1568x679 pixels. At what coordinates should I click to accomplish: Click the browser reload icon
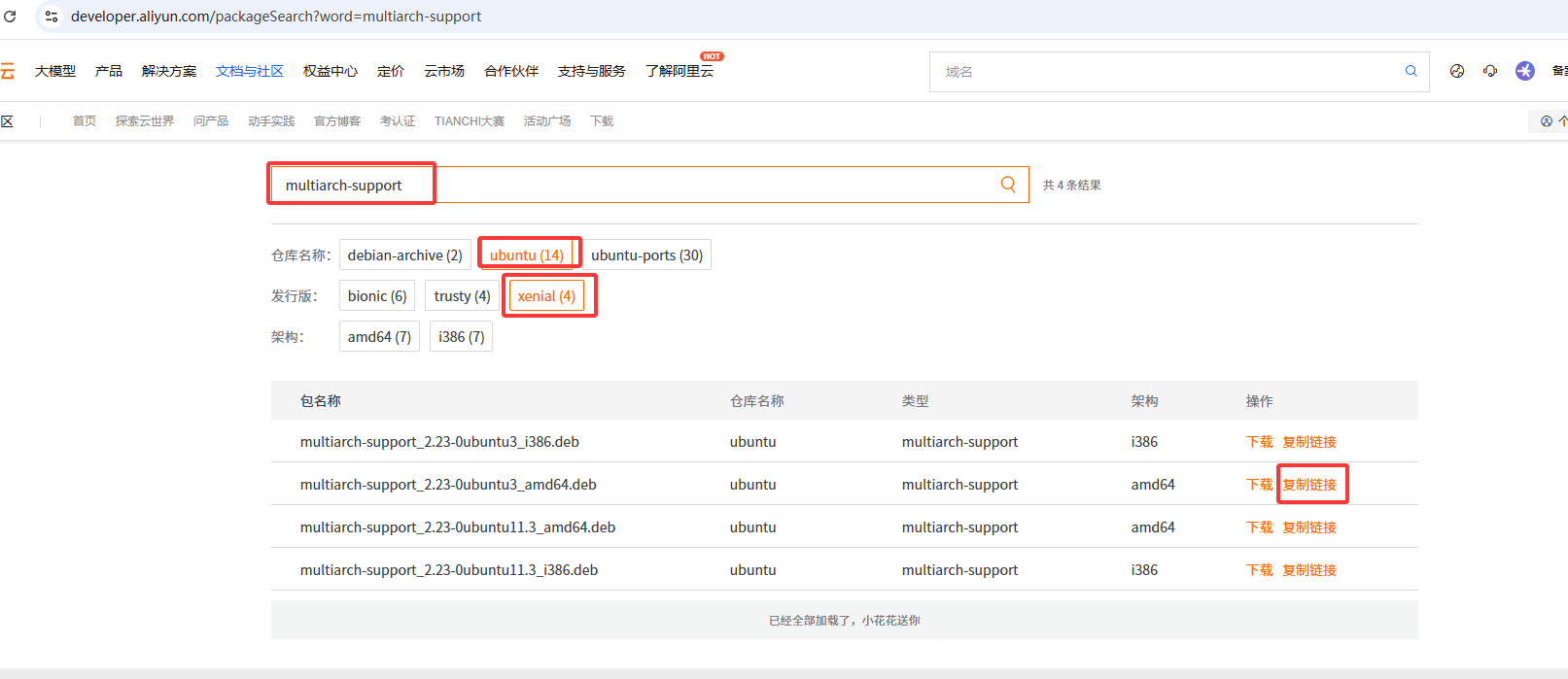[x=10, y=17]
